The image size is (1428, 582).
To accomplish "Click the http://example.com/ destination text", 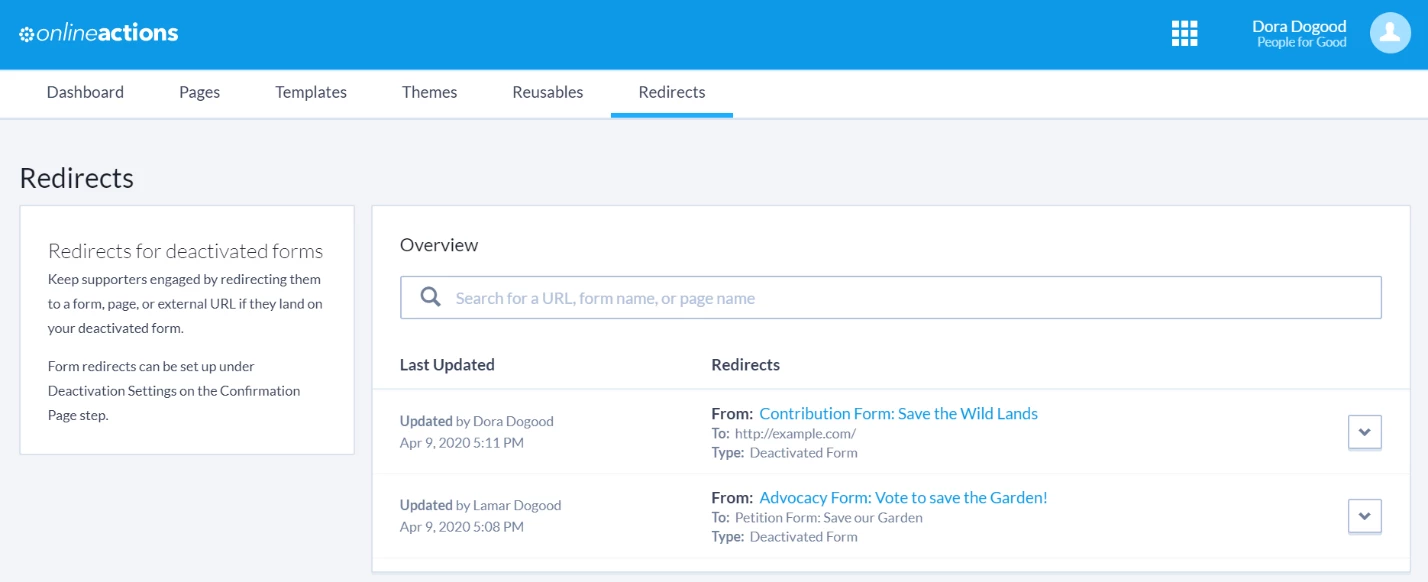I will click(x=795, y=434).
